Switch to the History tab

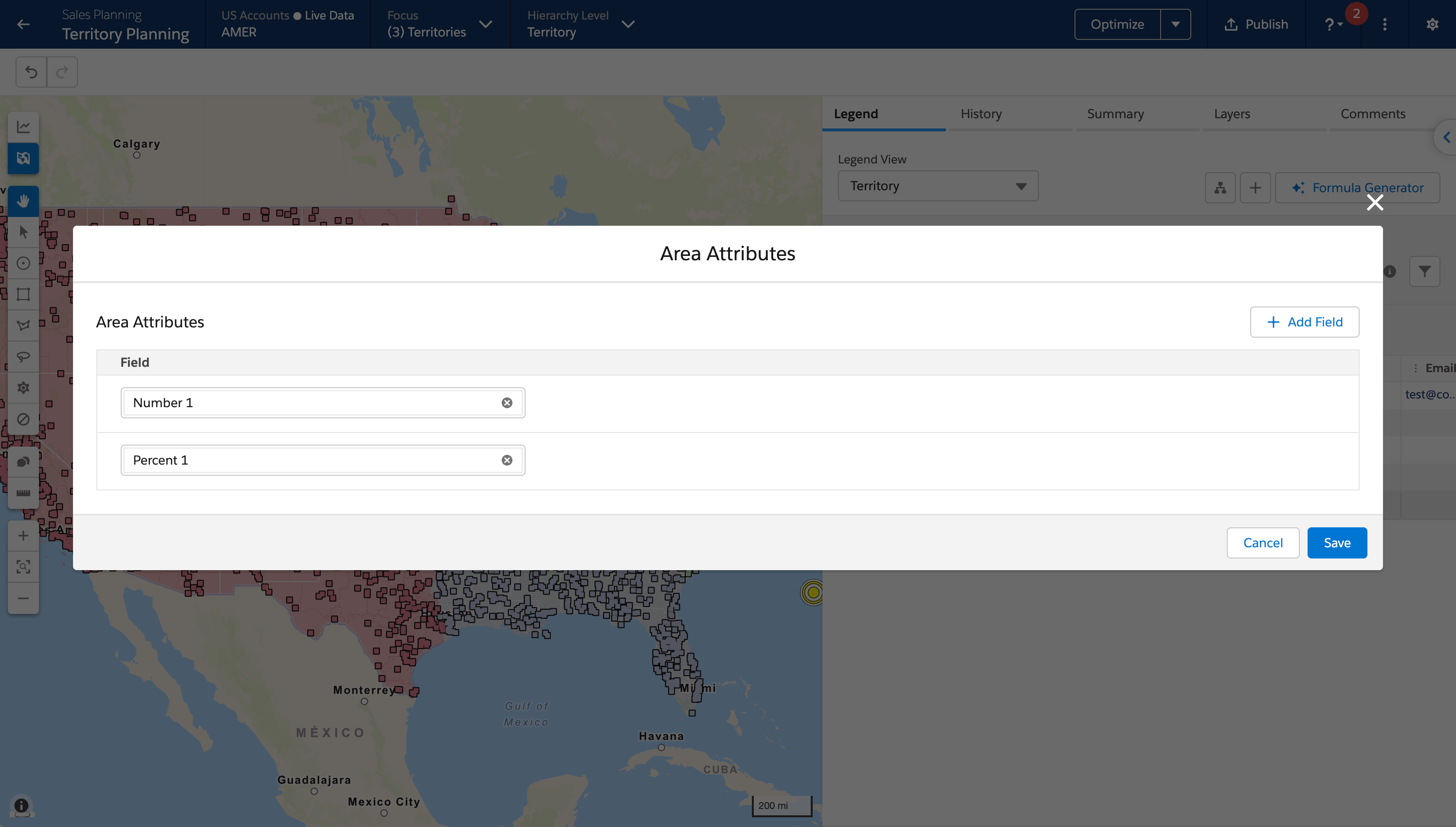[x=981, y=114]
